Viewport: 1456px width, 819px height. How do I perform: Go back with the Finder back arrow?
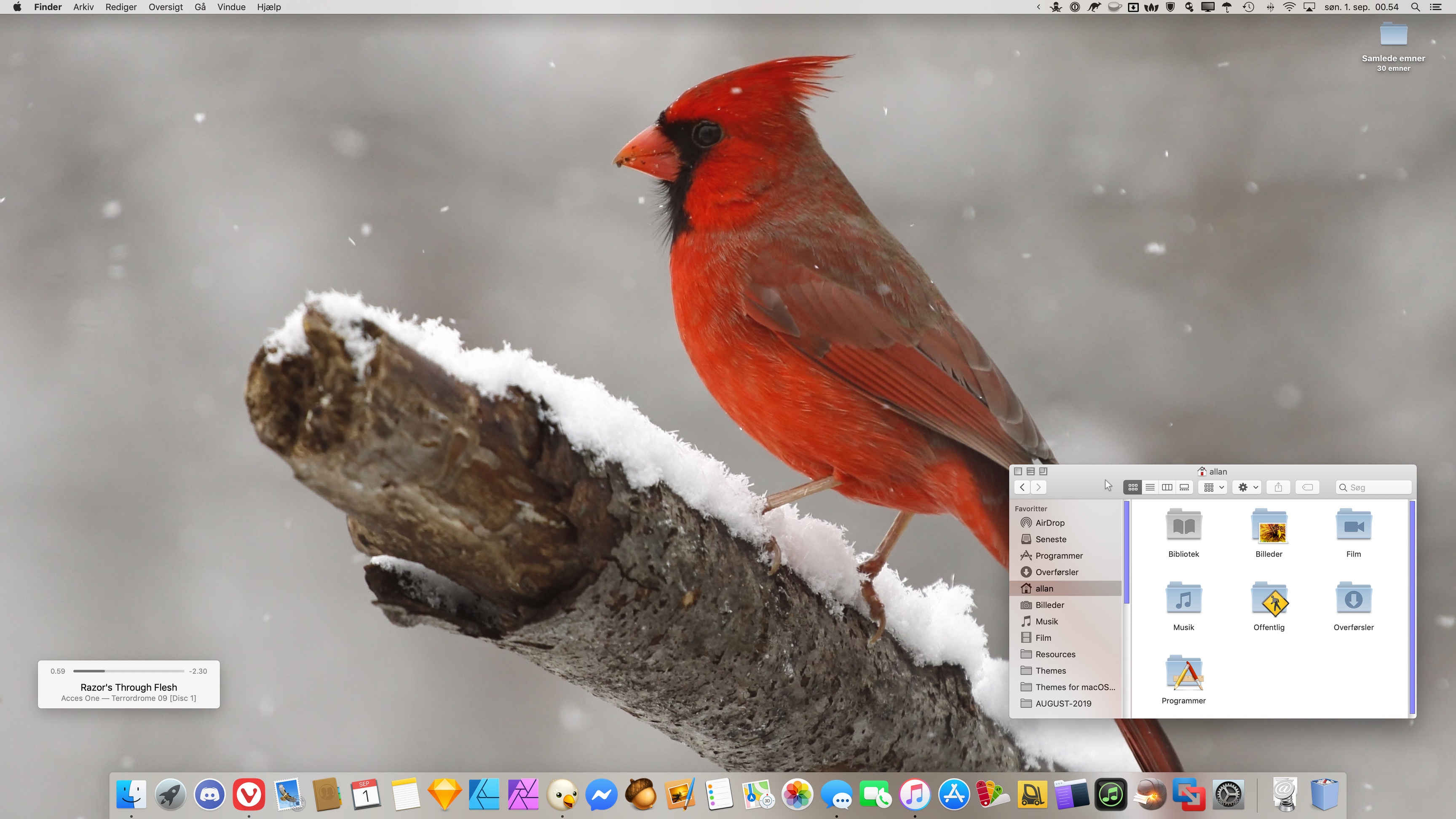[x=1022, y=487]
